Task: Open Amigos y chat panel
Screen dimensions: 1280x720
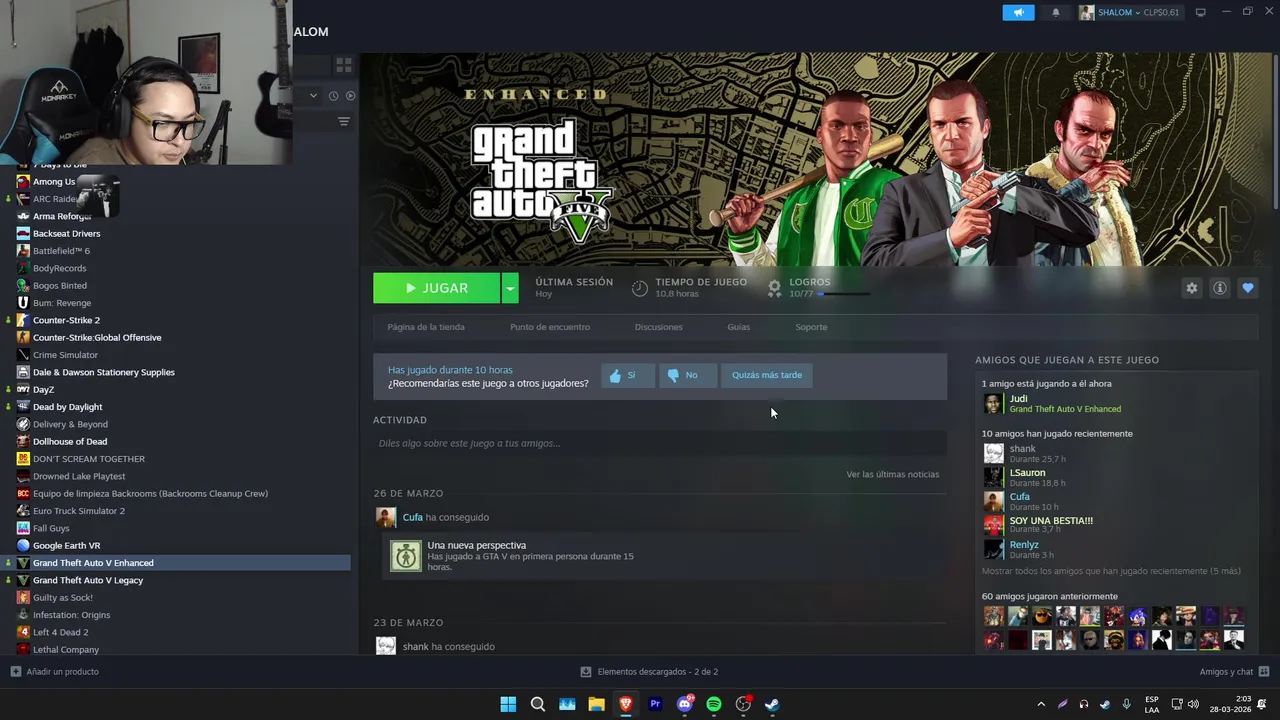Action: point(1234,672)
